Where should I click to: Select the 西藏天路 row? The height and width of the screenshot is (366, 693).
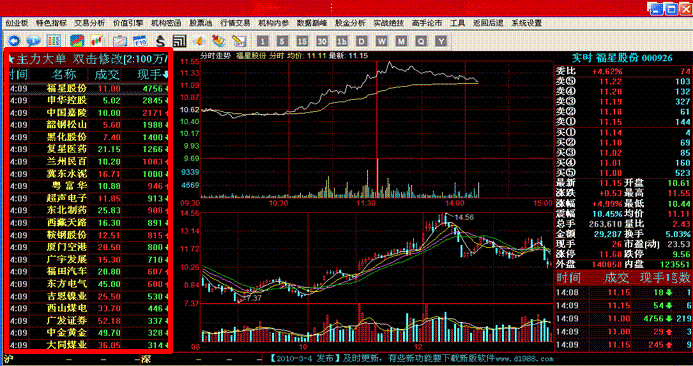(88, 223)
